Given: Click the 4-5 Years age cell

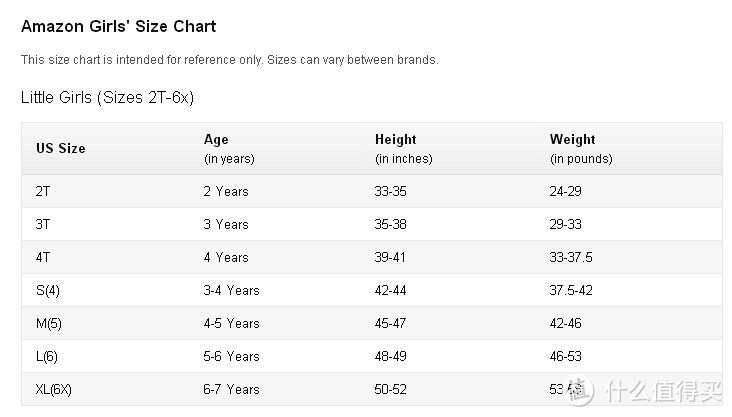Looking at the screenshot, I should pos(231,324).
